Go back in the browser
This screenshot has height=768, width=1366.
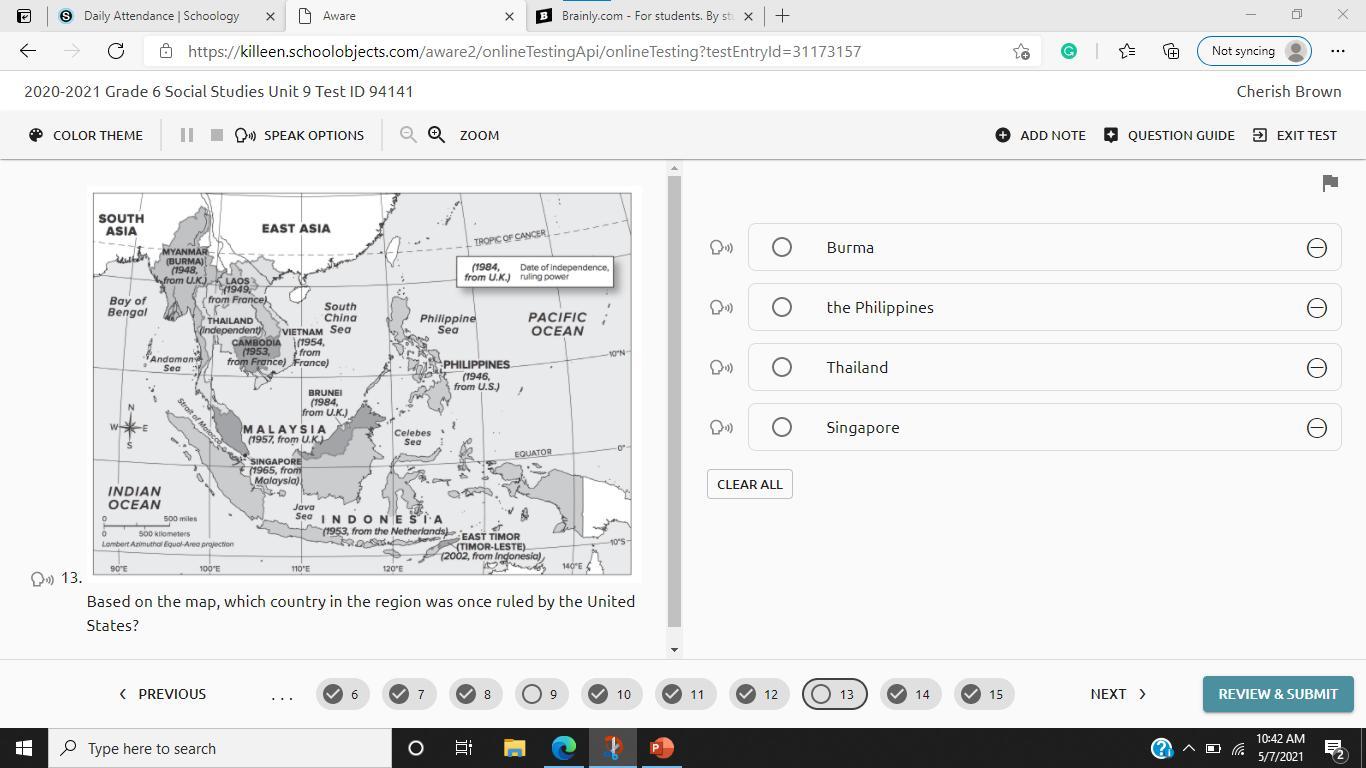[x=28, y=51]
